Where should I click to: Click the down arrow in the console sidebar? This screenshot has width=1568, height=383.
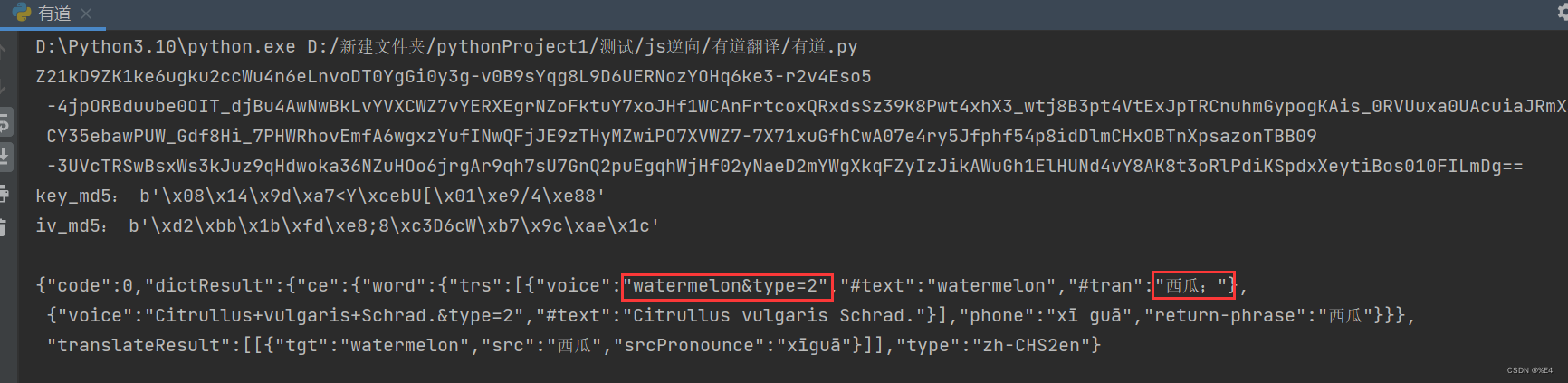5,87
